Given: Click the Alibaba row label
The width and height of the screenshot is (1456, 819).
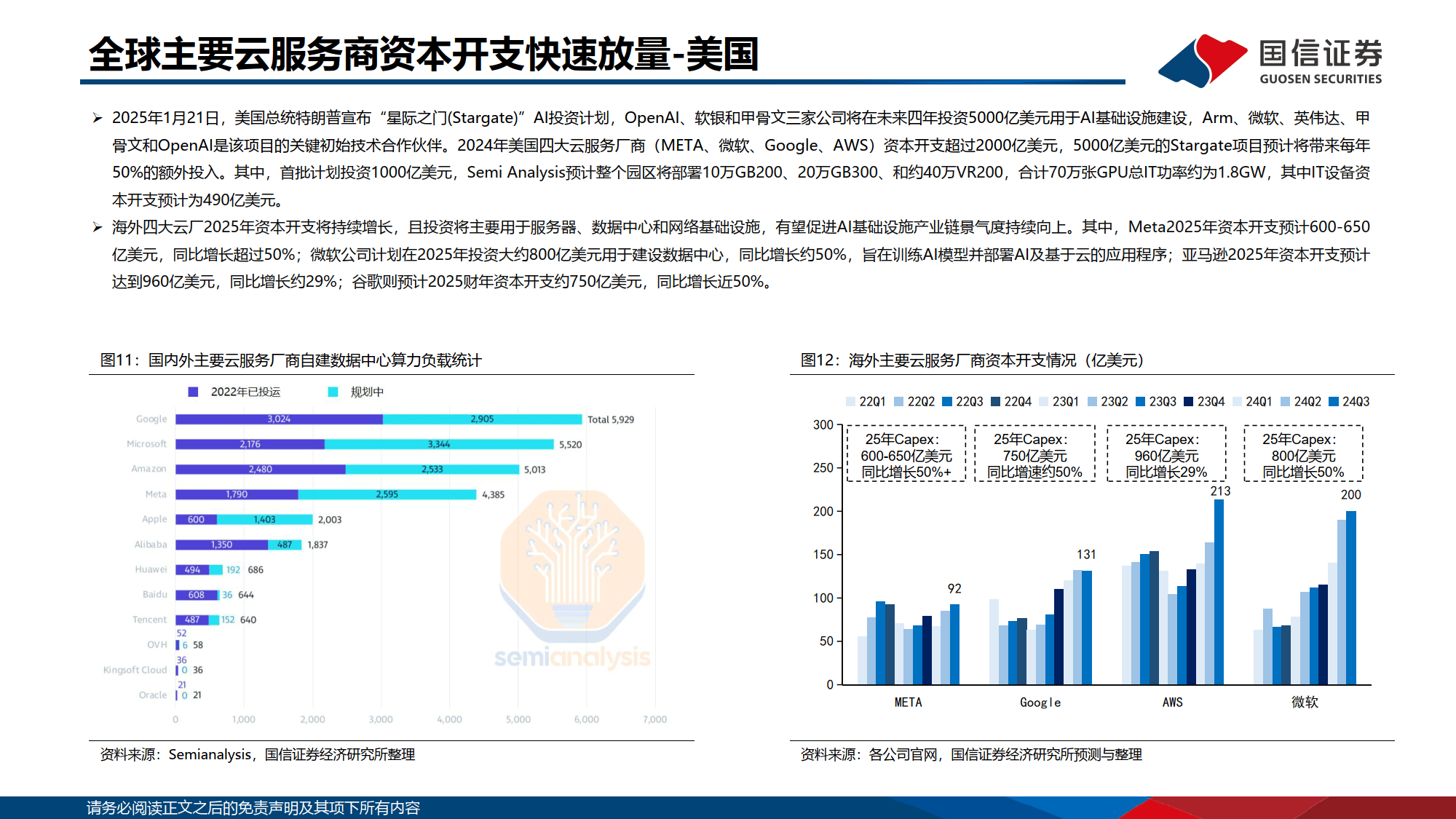Looking at the screenshot, I should (x=151, y=545).
